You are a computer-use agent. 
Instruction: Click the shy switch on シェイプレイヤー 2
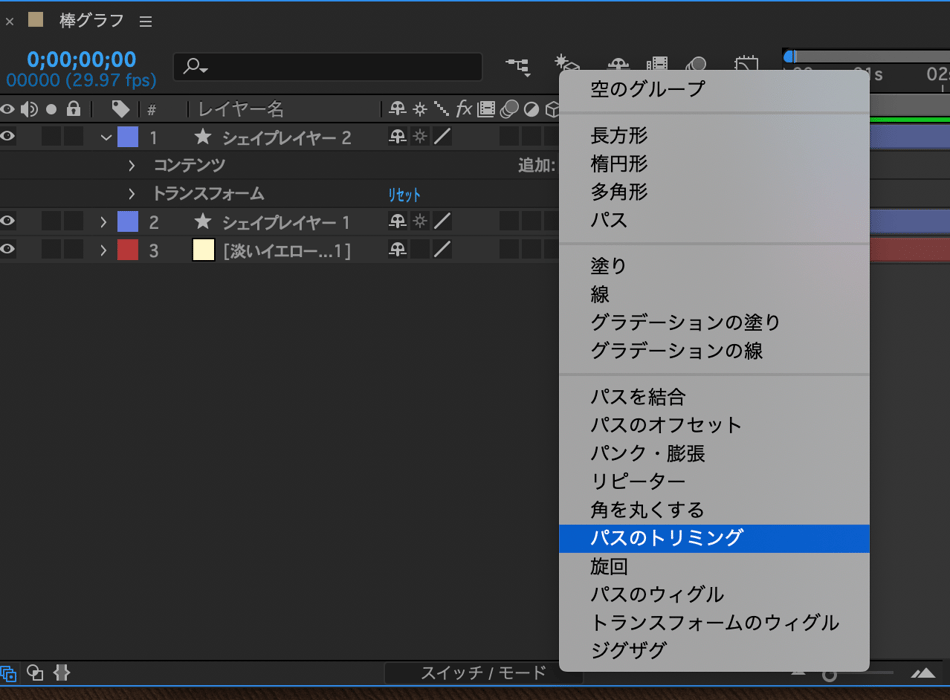coord(398,137)
